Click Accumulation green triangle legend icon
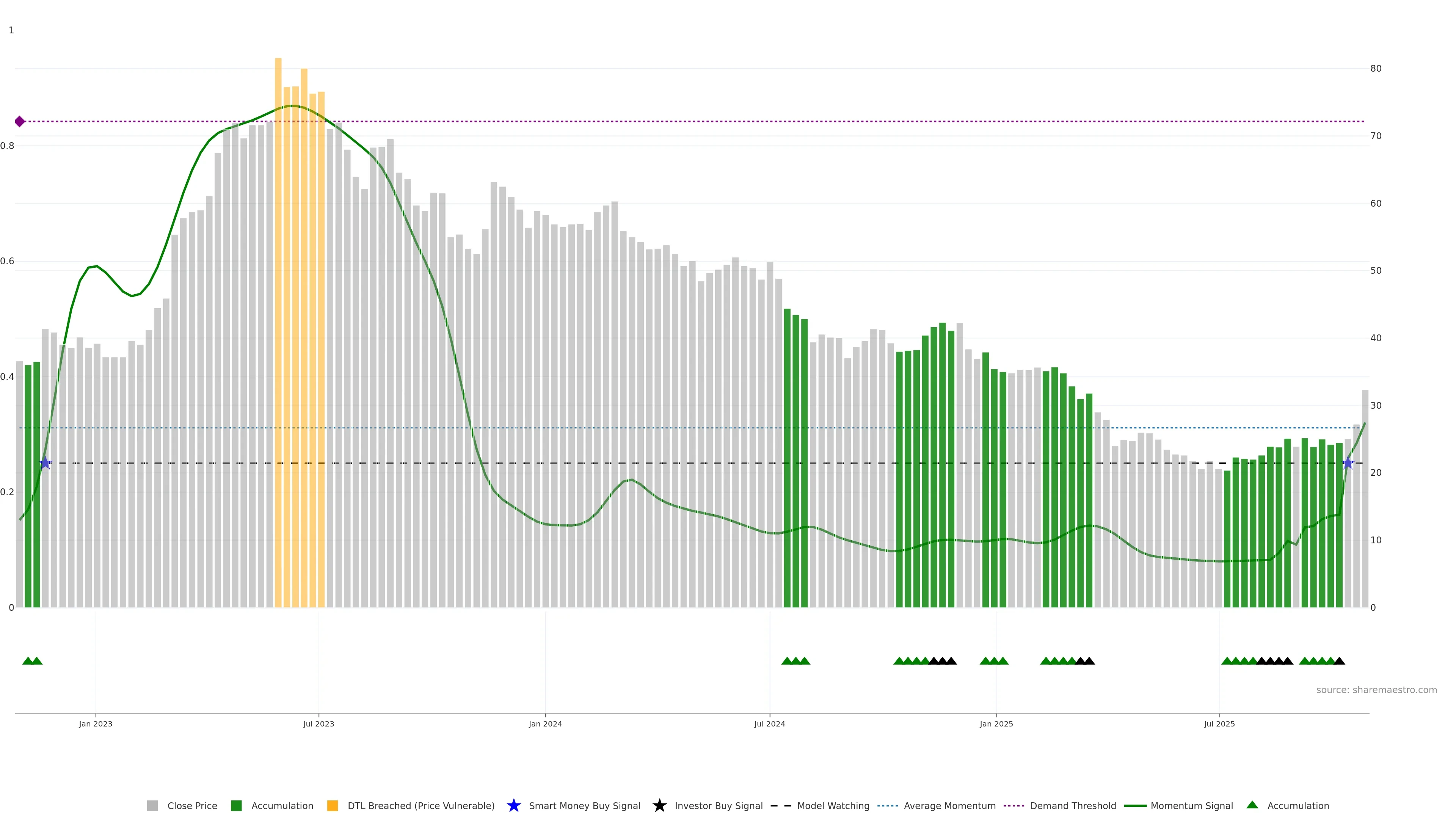Viewport: 1456px width, 819px height. (x=1252, y=805)
